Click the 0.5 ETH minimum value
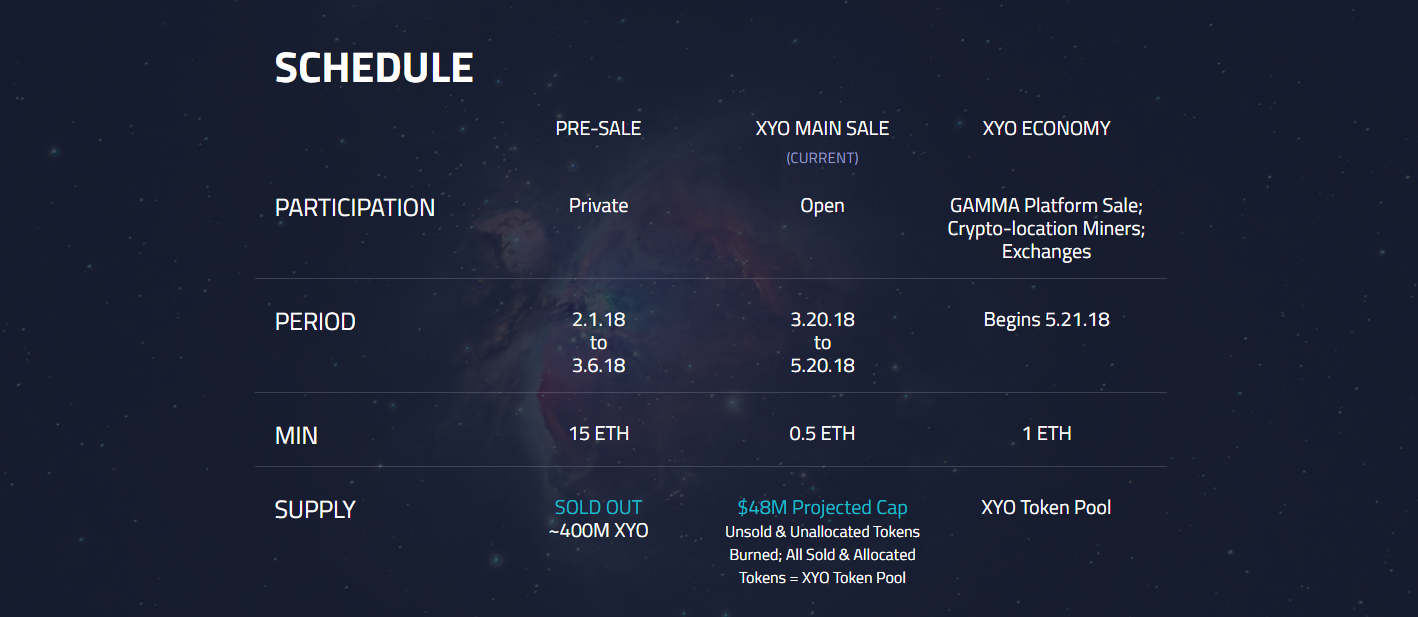 click(x=822, y=434)
